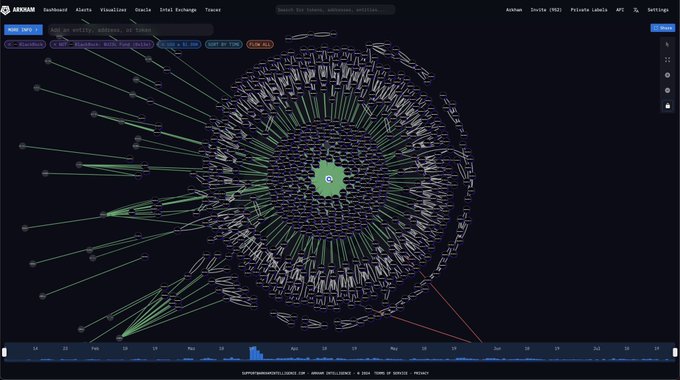Select the pointer cursor tool

pyautogui.click(x=667, y=45)
